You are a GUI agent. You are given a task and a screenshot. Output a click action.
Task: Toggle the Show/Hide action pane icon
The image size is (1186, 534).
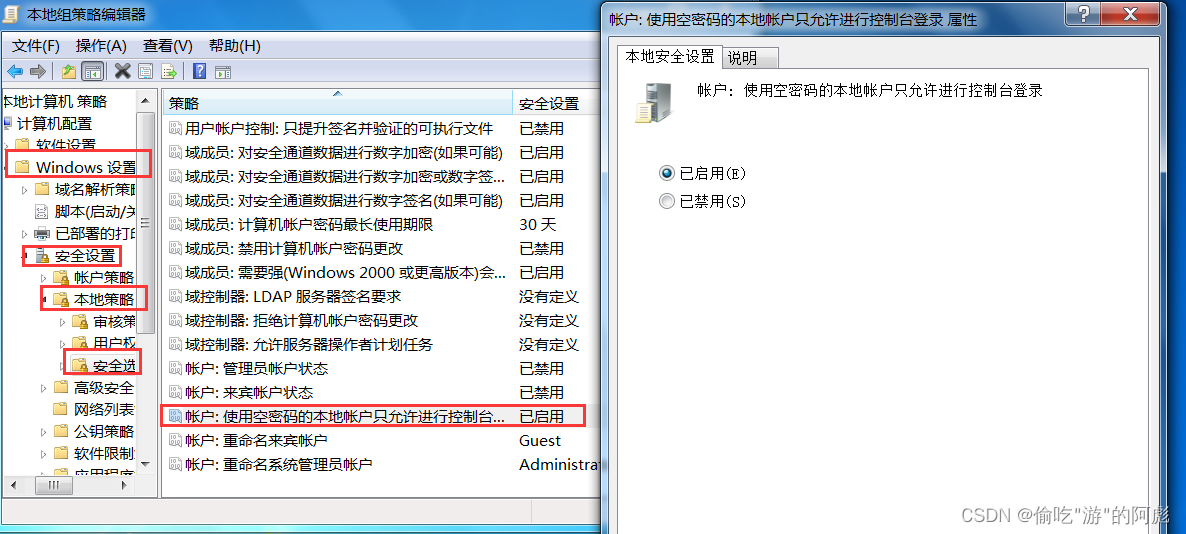(x=222, y=72)
